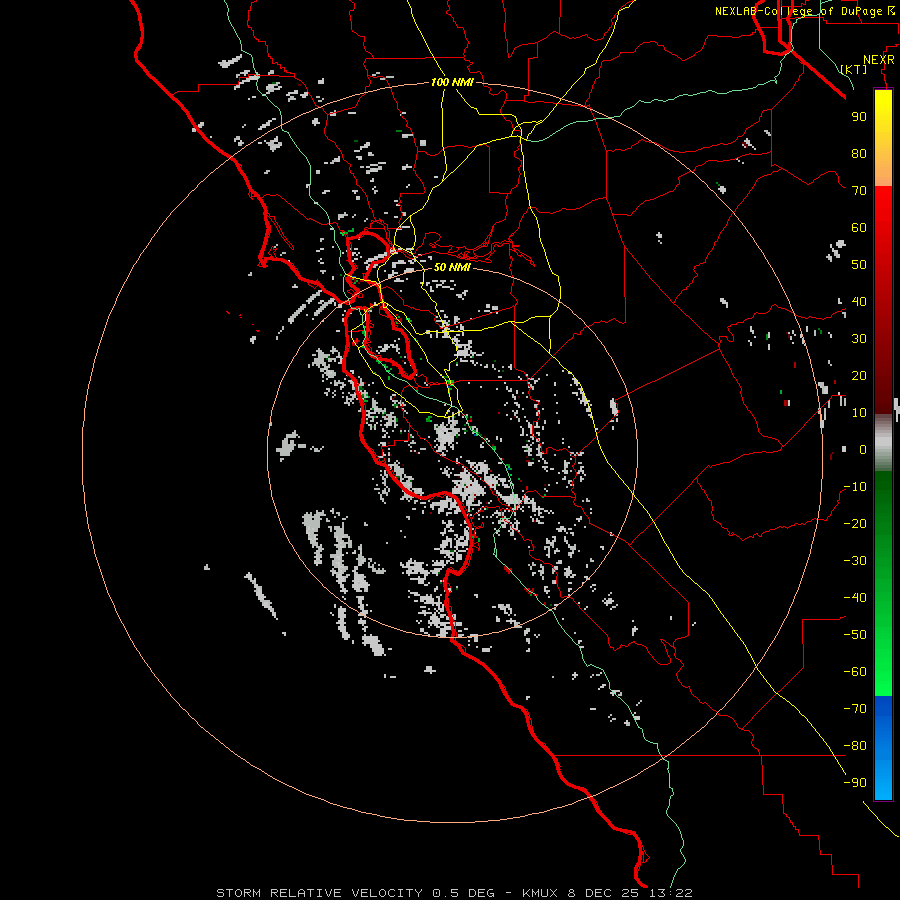Click the -70 scale label
This screenshot has width=900, height=900.
click(x=855, y=709)
